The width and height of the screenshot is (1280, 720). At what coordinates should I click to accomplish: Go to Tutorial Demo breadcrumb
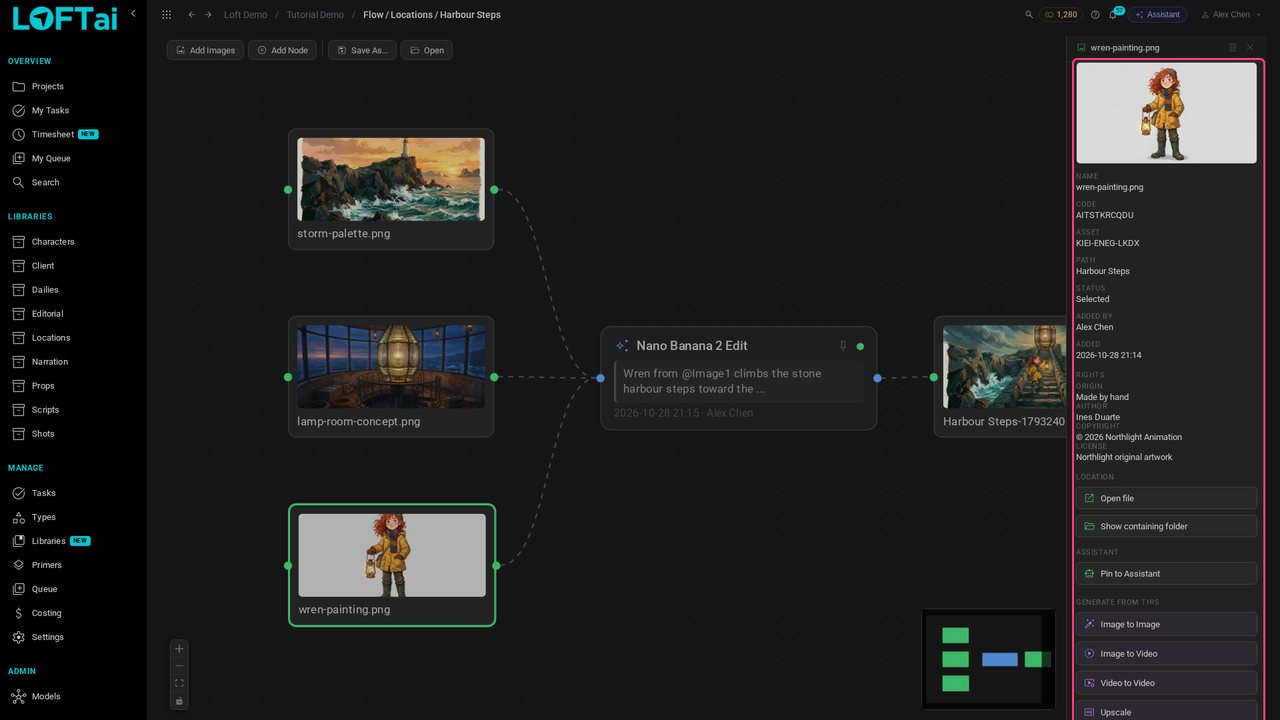pos(316,15)
